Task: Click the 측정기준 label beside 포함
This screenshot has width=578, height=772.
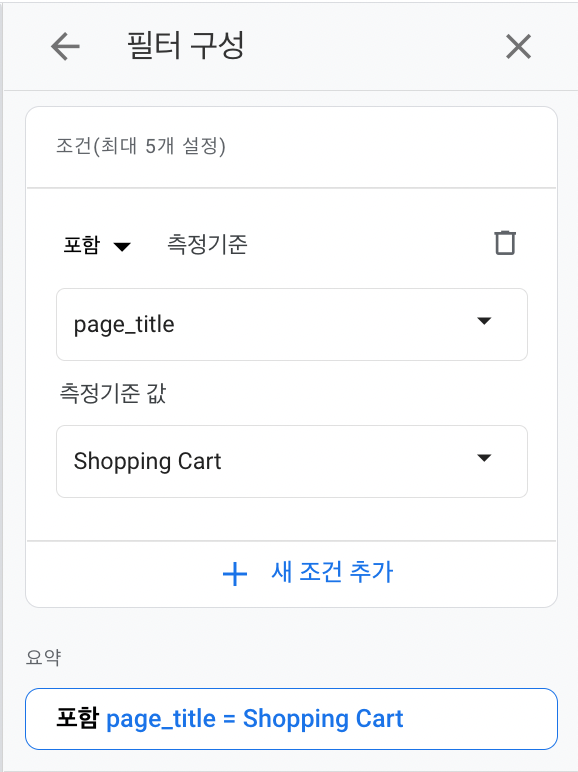Action: pos(207,244)
